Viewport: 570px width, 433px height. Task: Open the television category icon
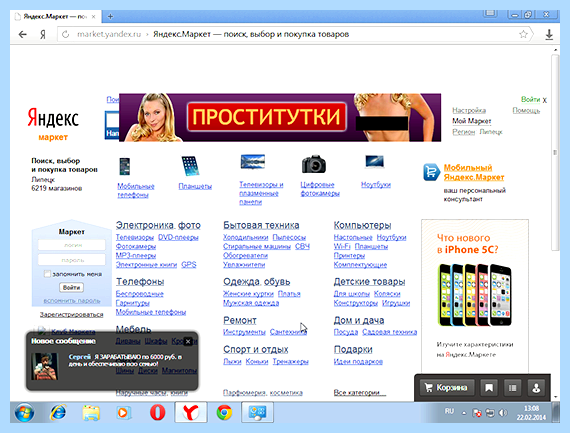(x=253, y=162)
